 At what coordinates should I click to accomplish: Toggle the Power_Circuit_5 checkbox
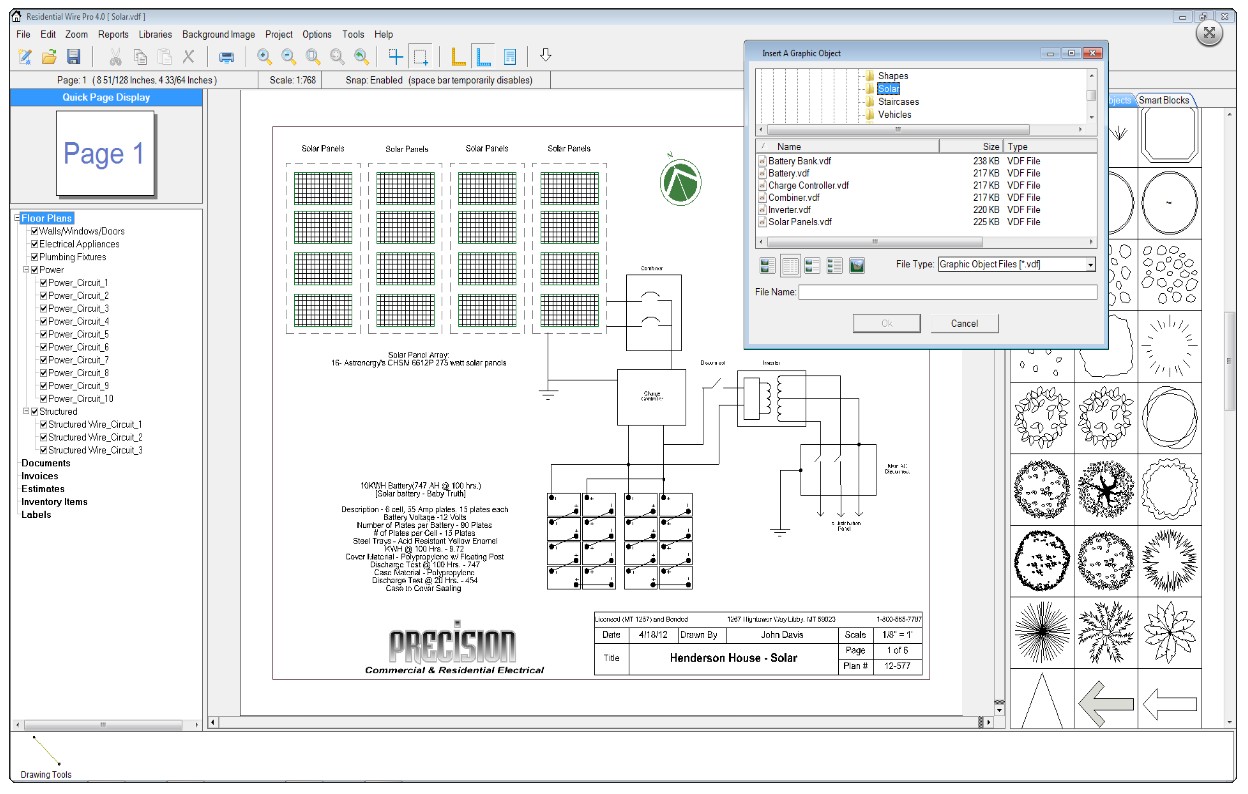coord(43,334)
